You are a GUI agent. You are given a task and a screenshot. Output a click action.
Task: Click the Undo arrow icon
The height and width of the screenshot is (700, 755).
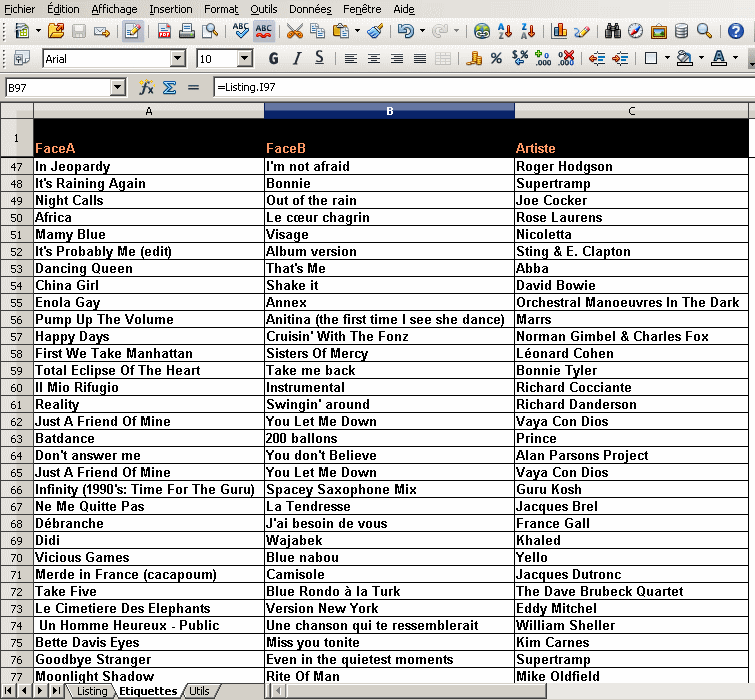point(406,31)
